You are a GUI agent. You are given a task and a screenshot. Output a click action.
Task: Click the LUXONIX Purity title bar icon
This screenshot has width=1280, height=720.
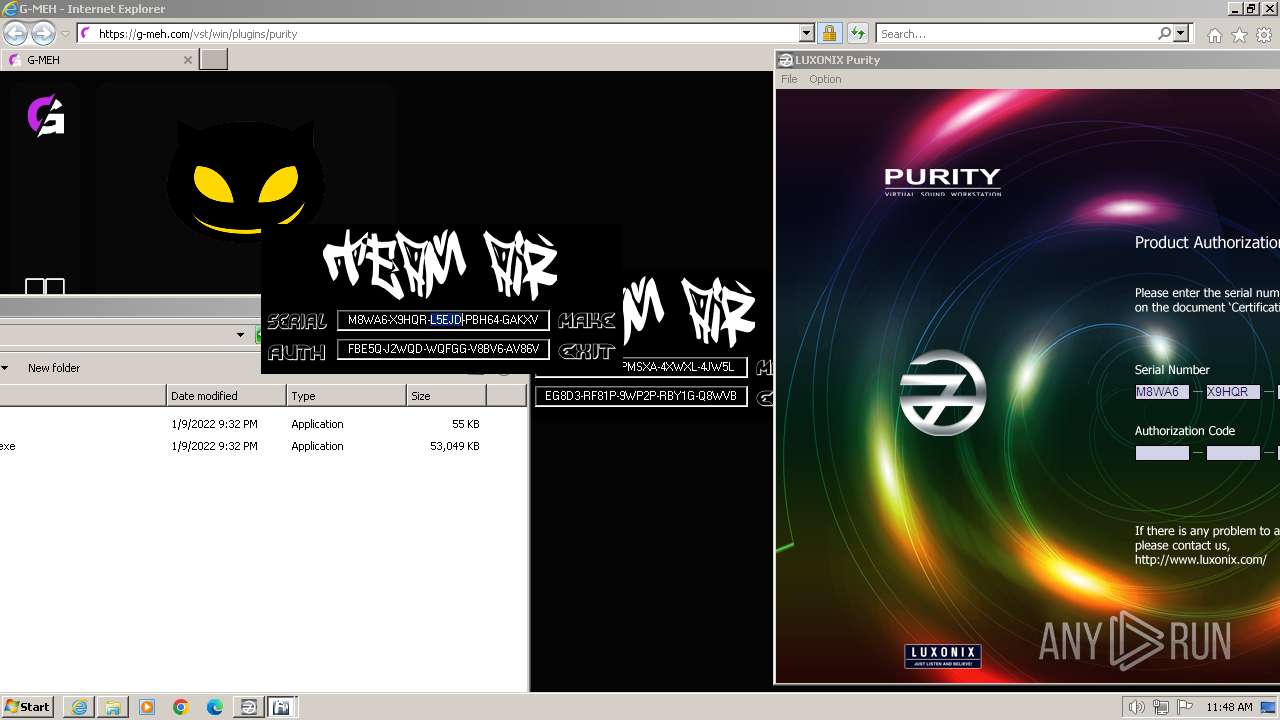point(785,60)
